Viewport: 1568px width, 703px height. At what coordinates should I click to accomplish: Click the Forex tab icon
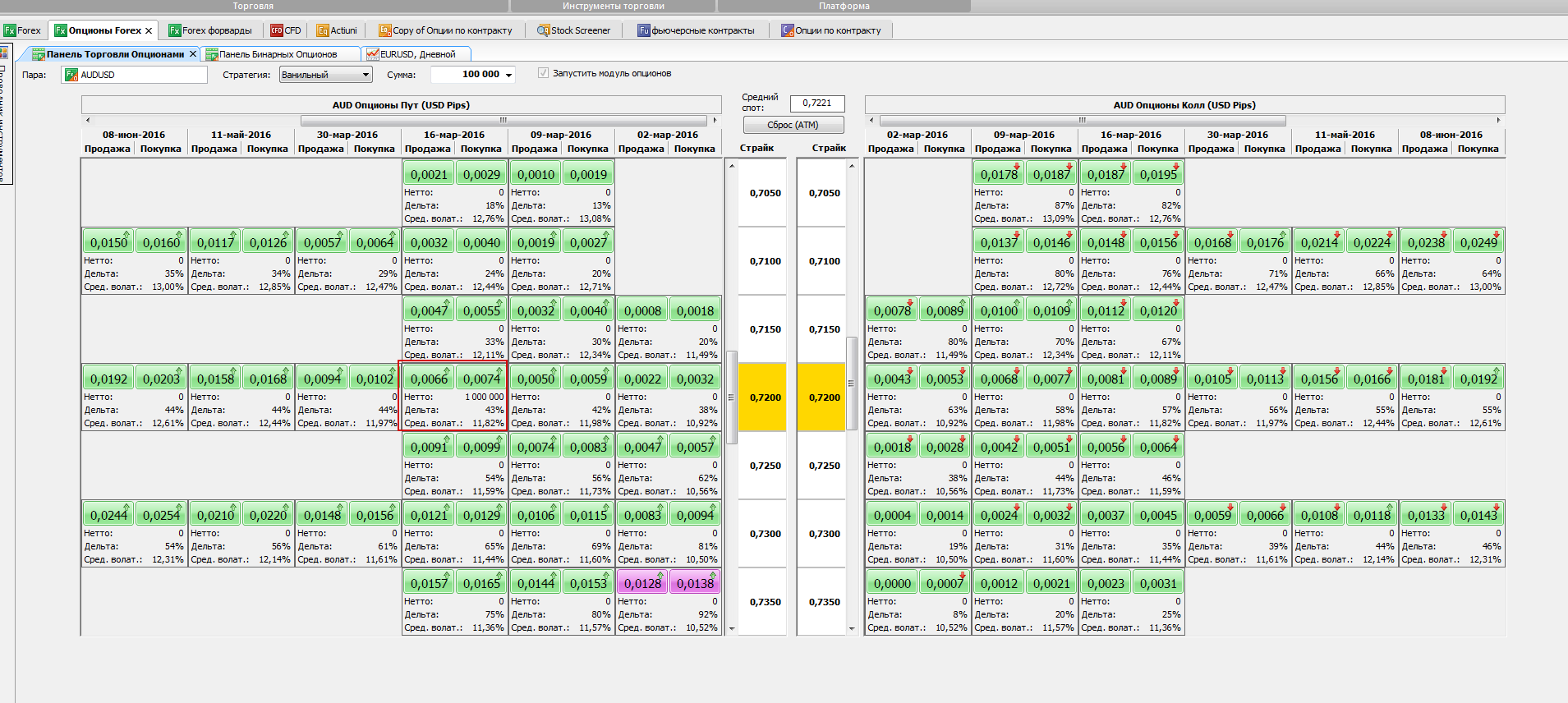(x=10, y=30)
